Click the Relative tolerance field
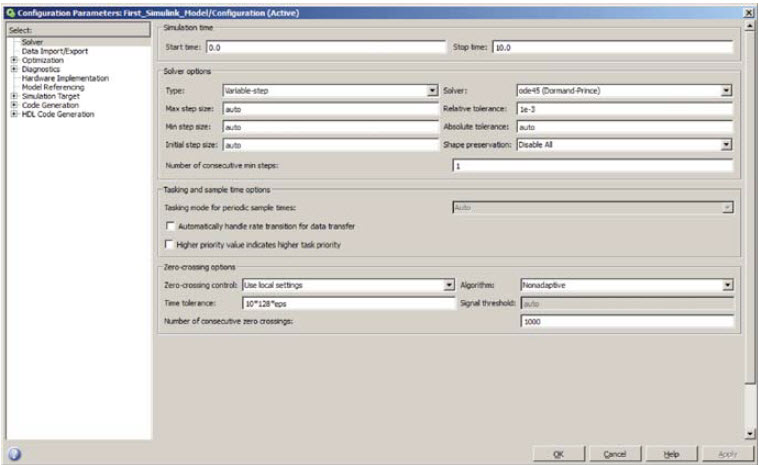The width and height of the screenshot is (759, 465). point(624,109)
